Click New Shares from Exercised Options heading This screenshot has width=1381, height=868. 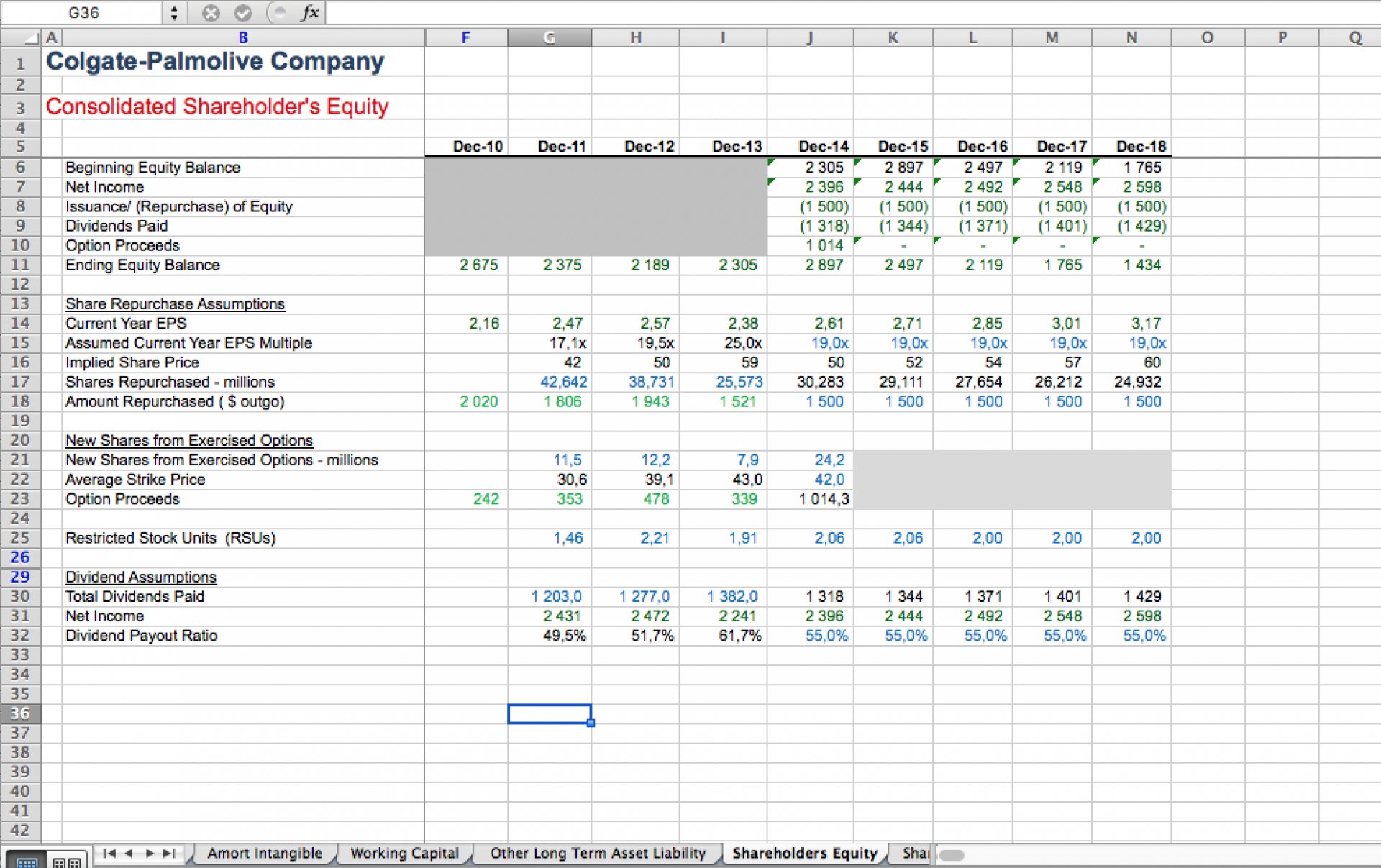189,441
